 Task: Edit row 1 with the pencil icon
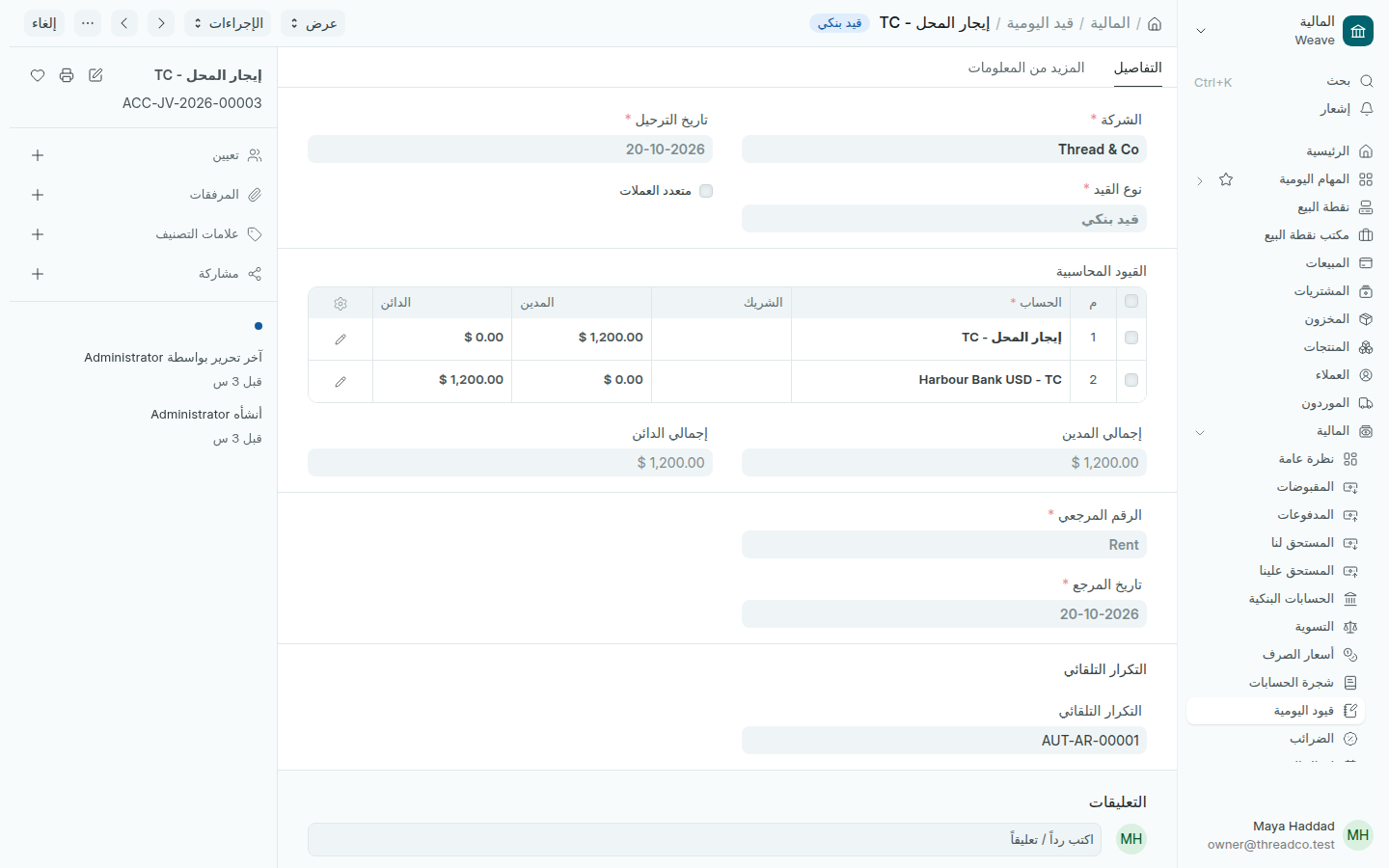(340, 339)
